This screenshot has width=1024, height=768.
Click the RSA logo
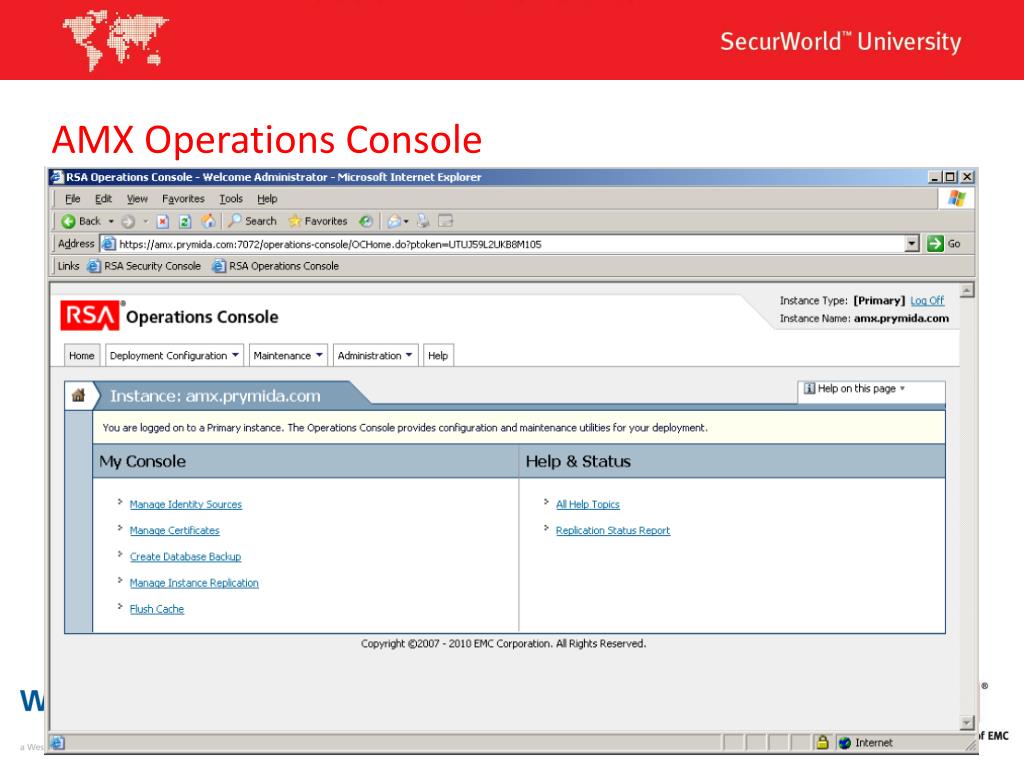point(89,316)
